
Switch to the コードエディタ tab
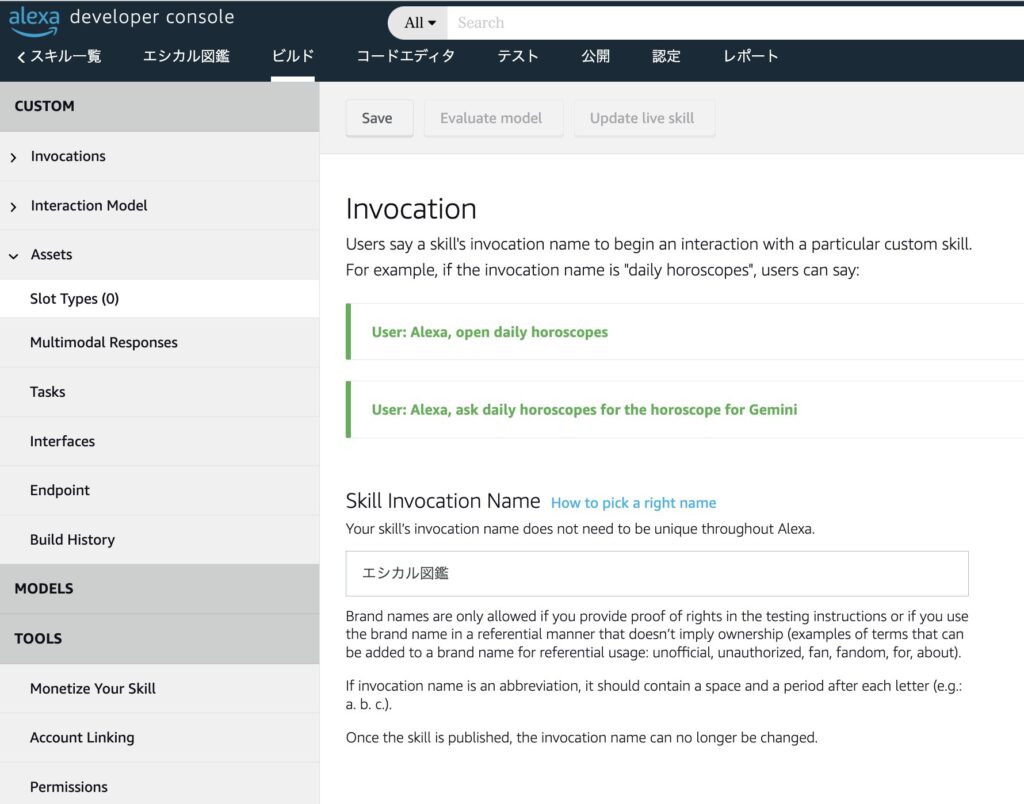tap(405, 57)
